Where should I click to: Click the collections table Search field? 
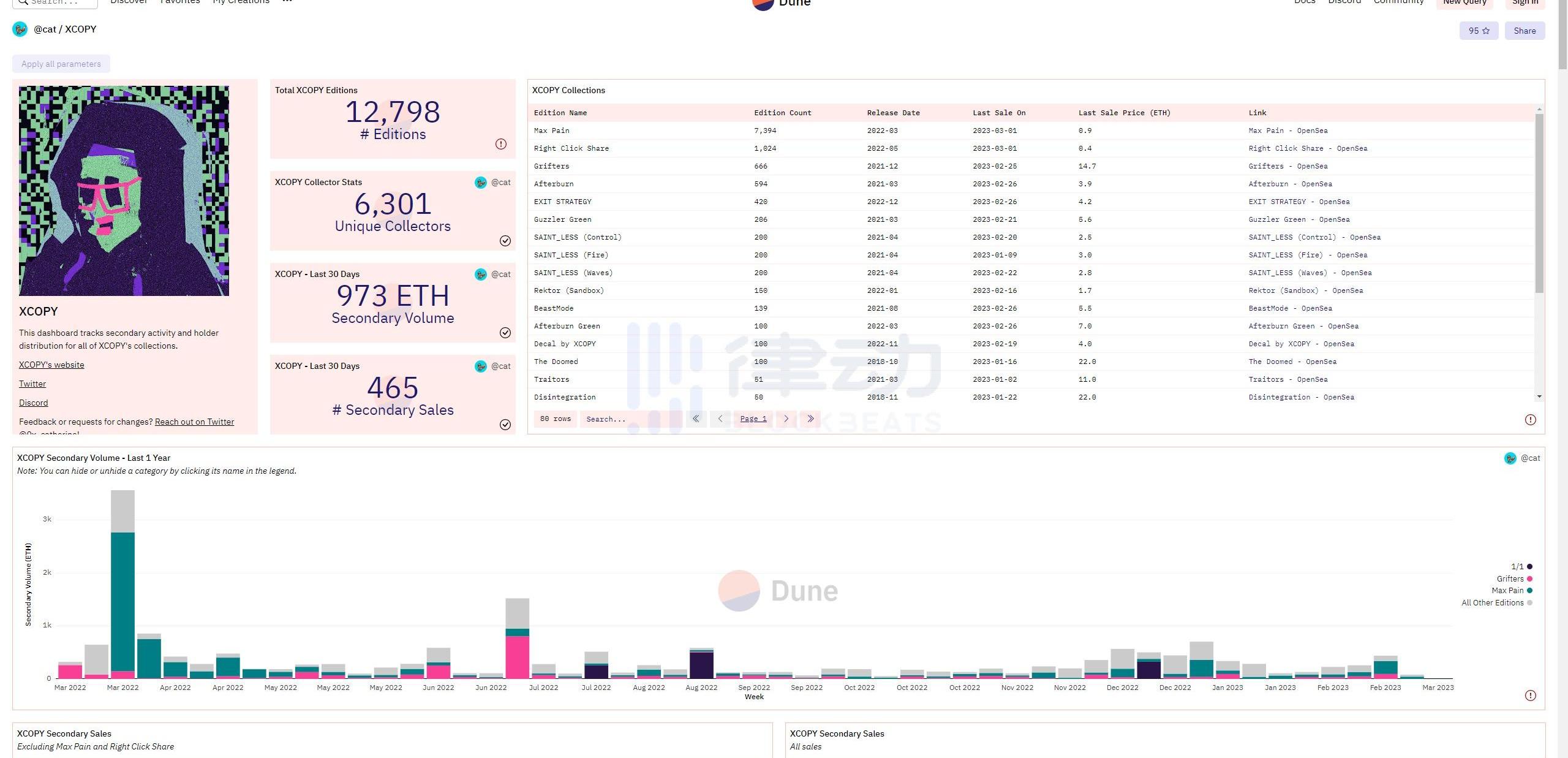[631, 419]
